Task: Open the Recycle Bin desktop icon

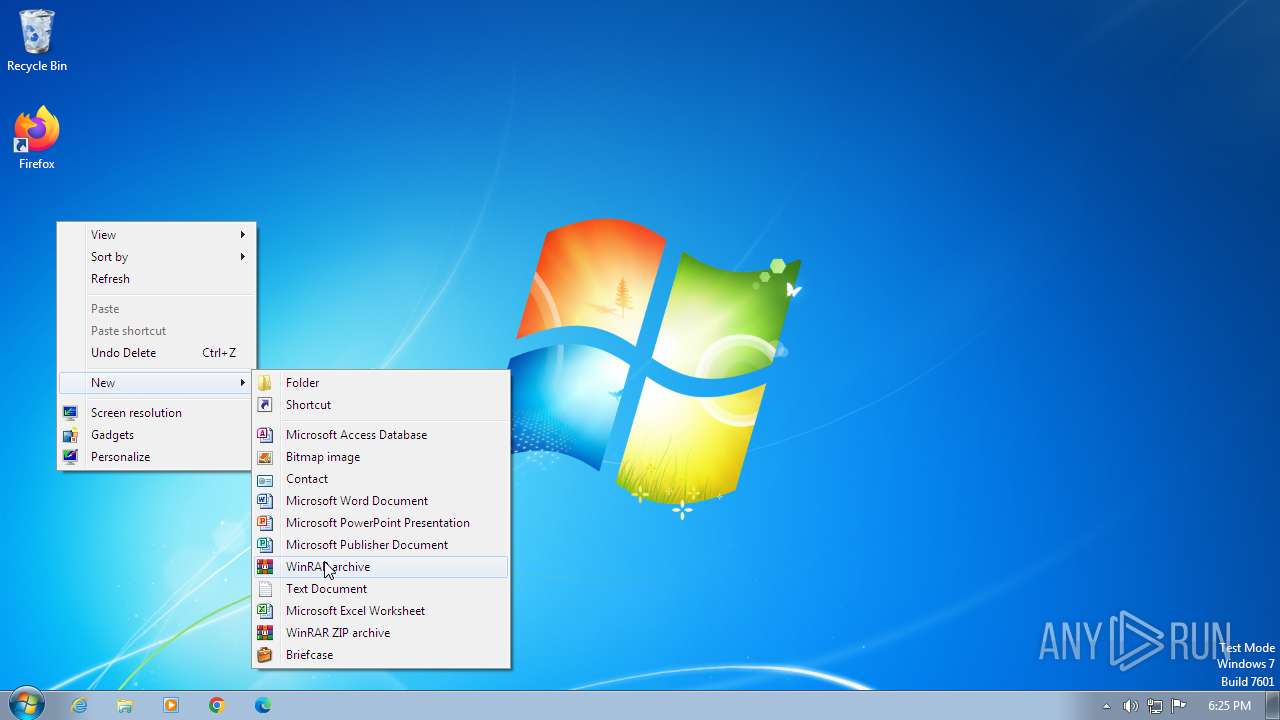Action: pyautogui.click(x=37, y=41)
